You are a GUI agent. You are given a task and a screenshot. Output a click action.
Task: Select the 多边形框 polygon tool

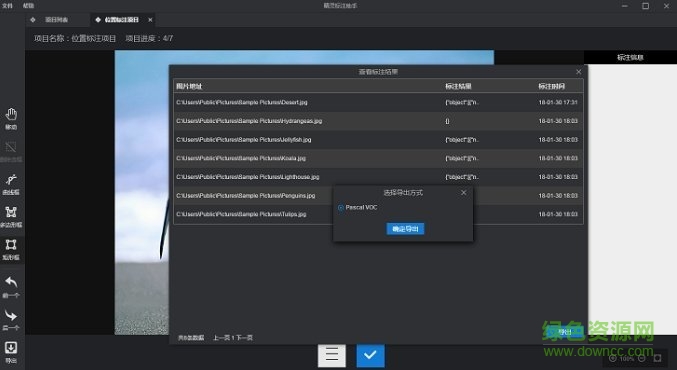tap(11, 217)
